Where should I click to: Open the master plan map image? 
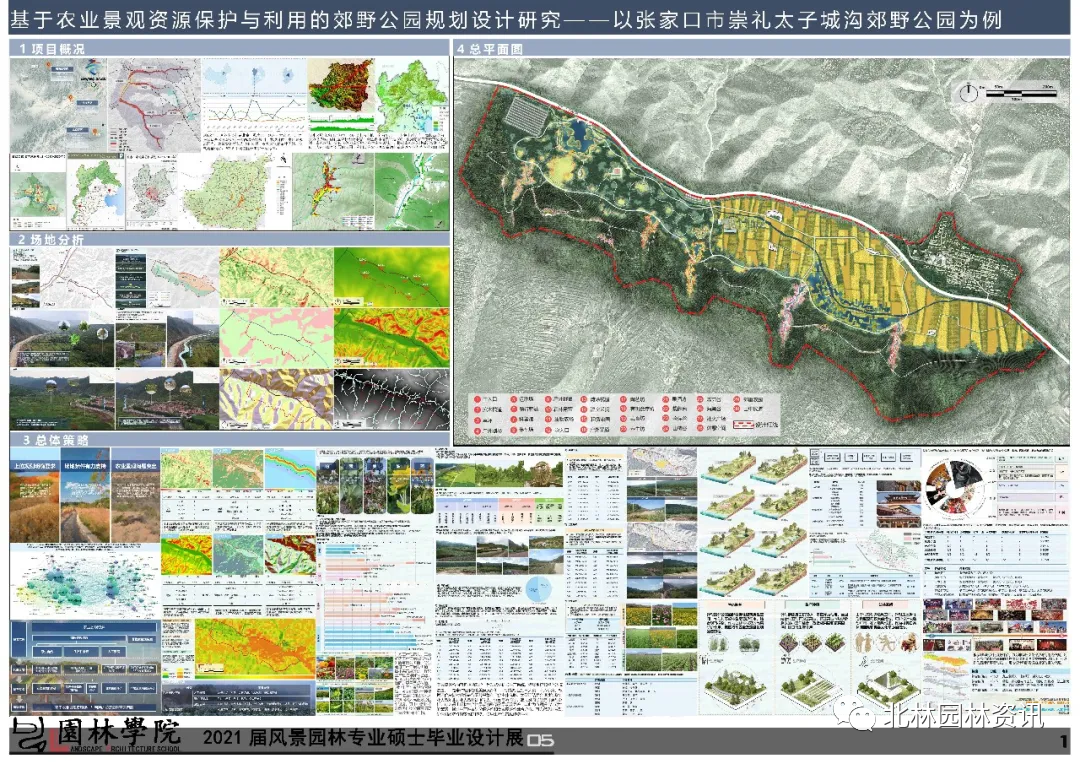761,251
